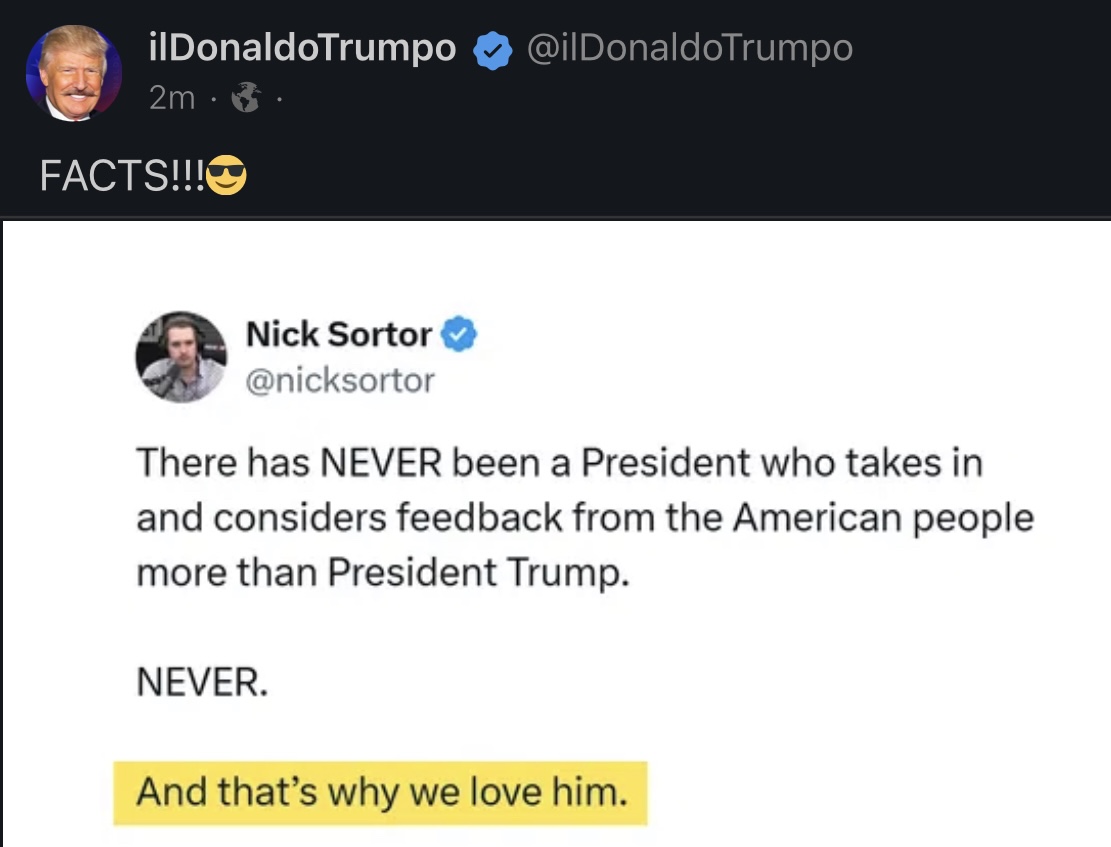Click the standalone "NEVER." line
The width and height of the screenshot is (1111, 847).
pyautogui.click(x=201, y=682)
